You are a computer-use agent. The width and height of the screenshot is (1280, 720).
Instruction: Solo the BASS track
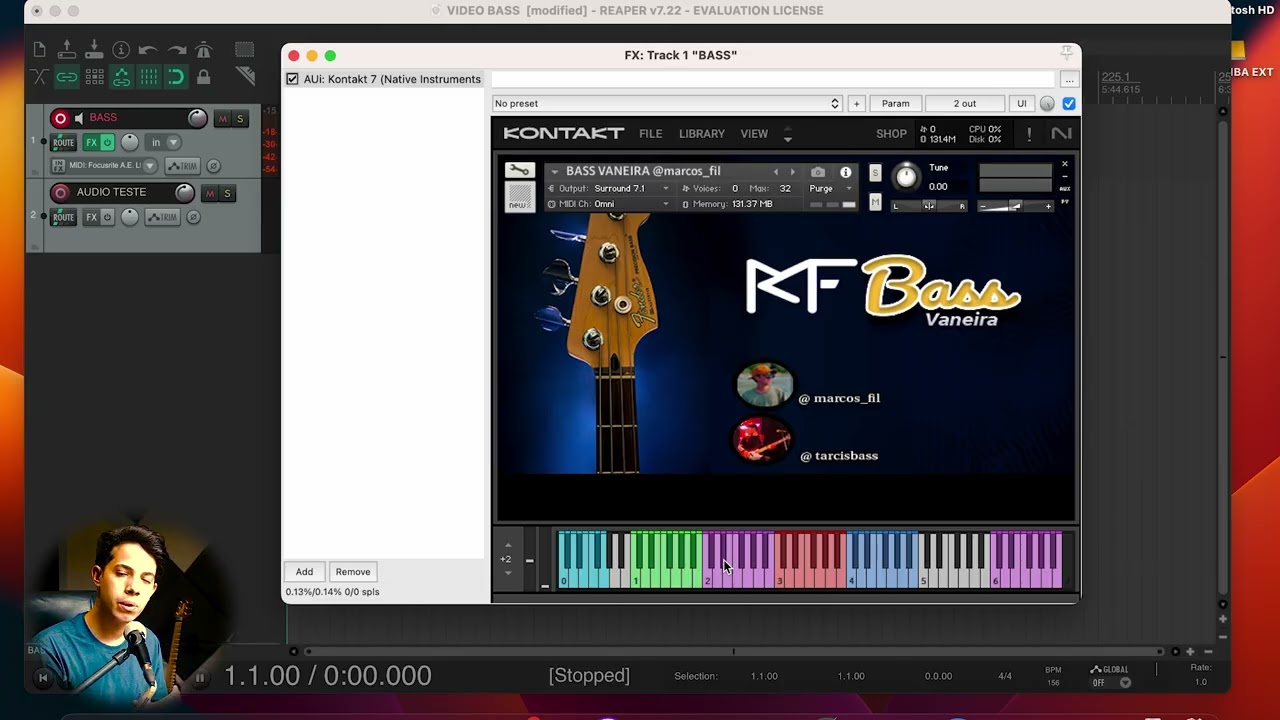click(240, 119)
